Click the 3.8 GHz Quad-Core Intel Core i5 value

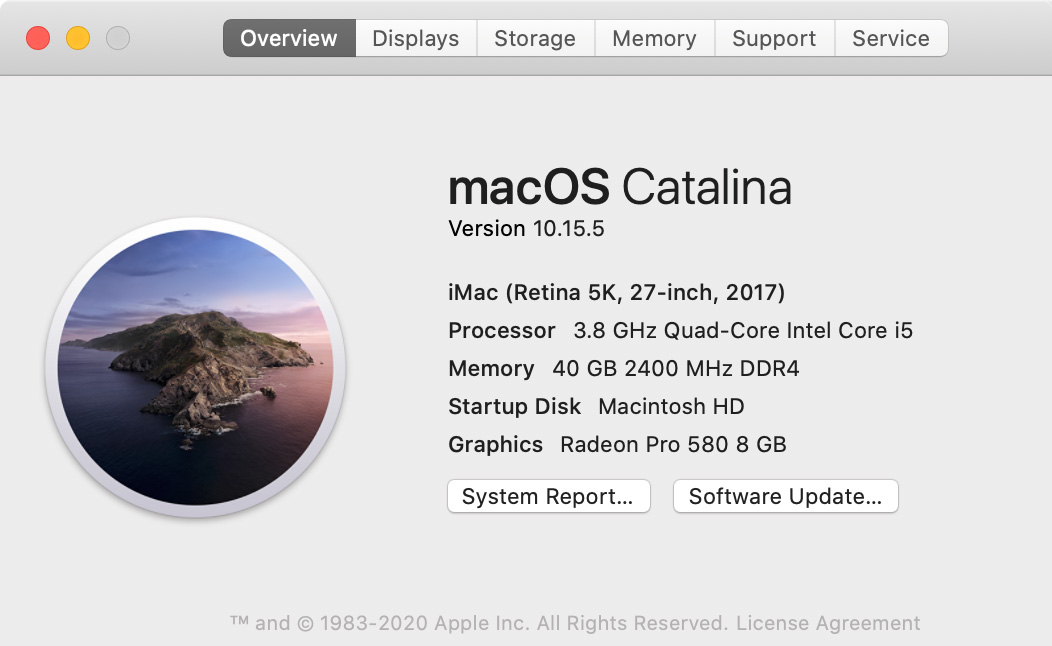743,331
